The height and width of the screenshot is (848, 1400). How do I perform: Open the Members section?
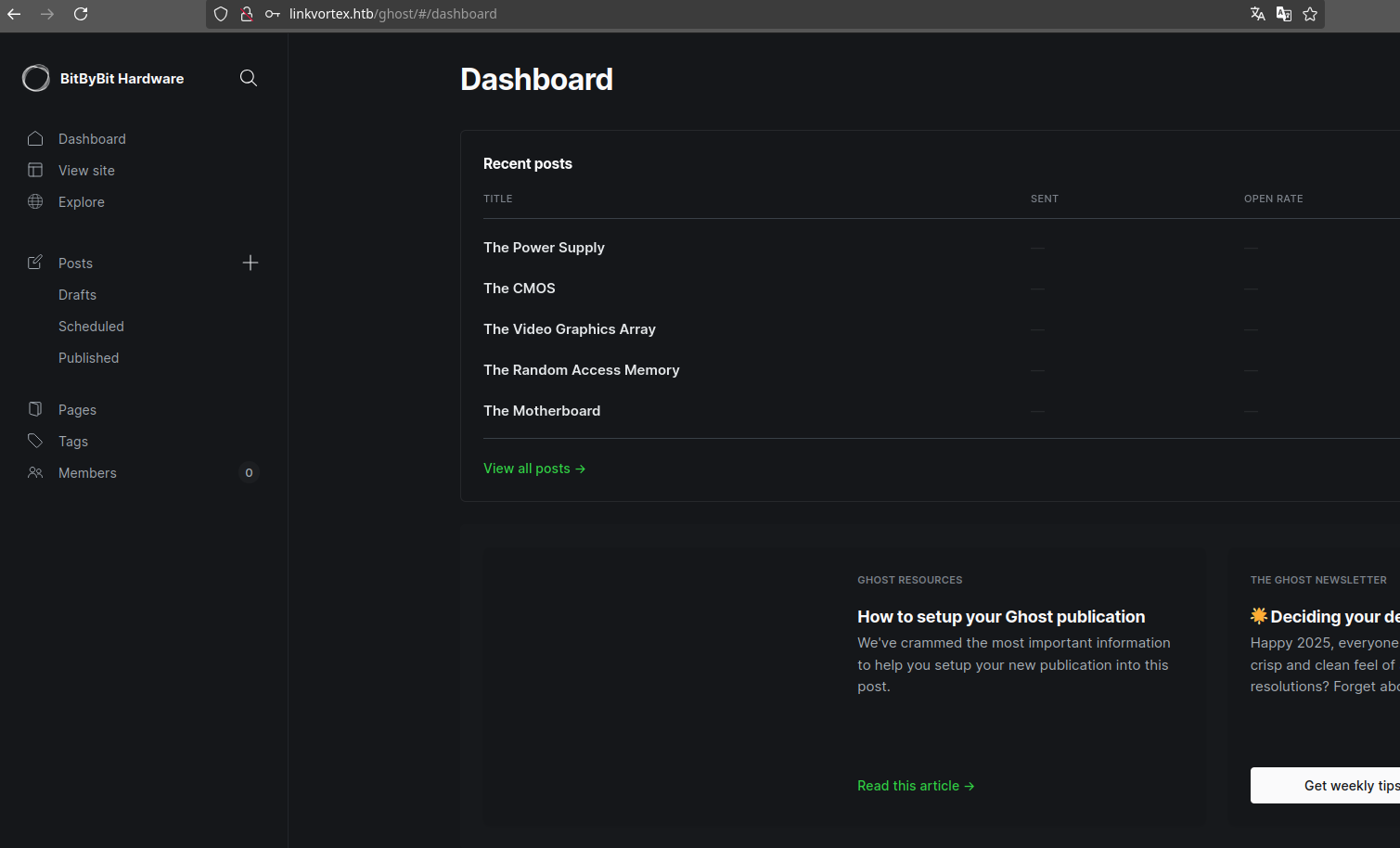[87, 473]
